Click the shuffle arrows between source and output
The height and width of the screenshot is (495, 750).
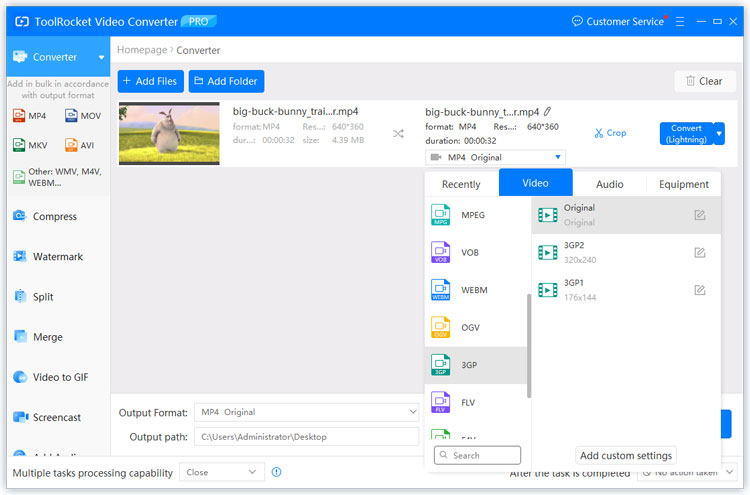pos(398,133)
